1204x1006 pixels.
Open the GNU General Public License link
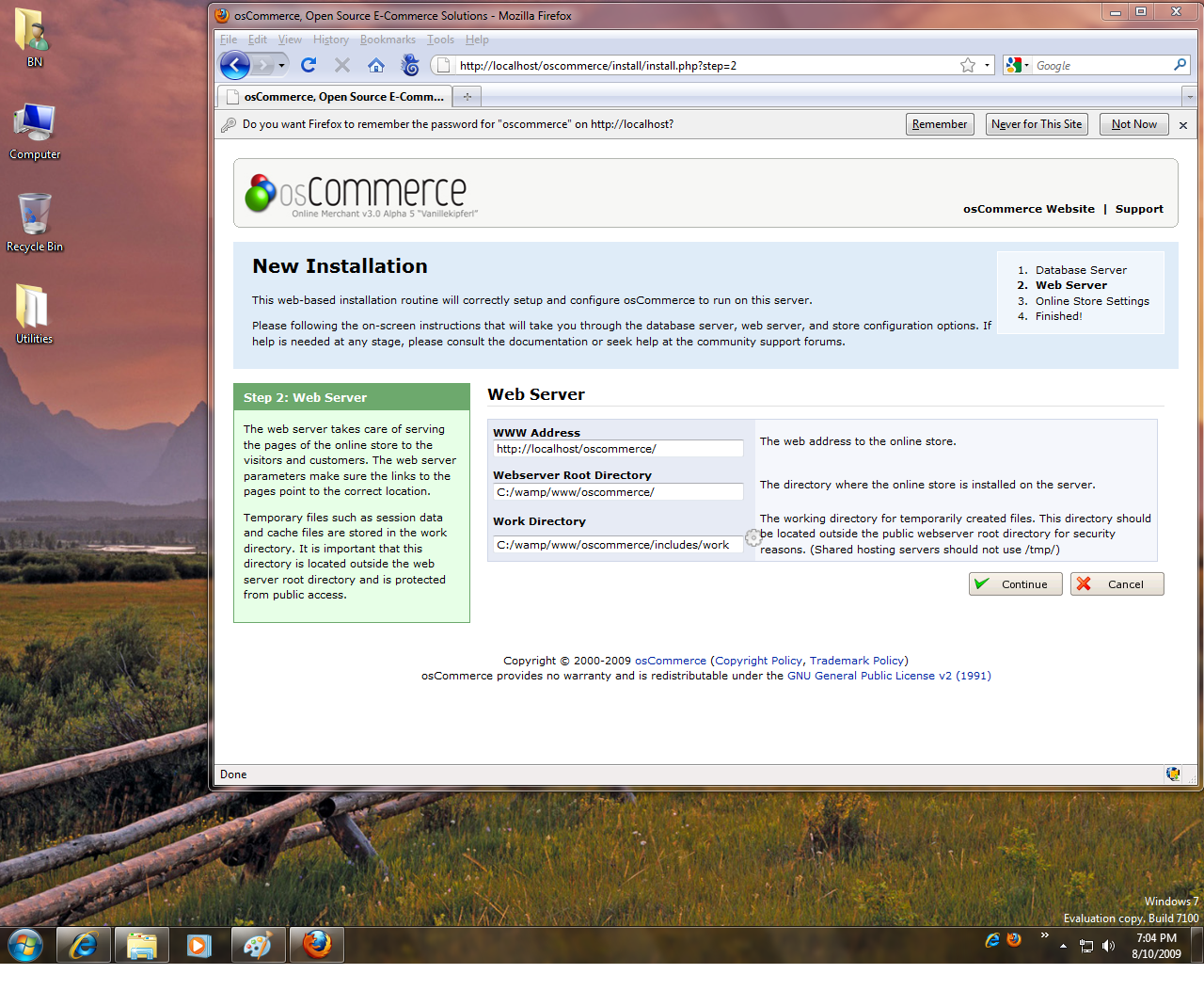point(889,676)
